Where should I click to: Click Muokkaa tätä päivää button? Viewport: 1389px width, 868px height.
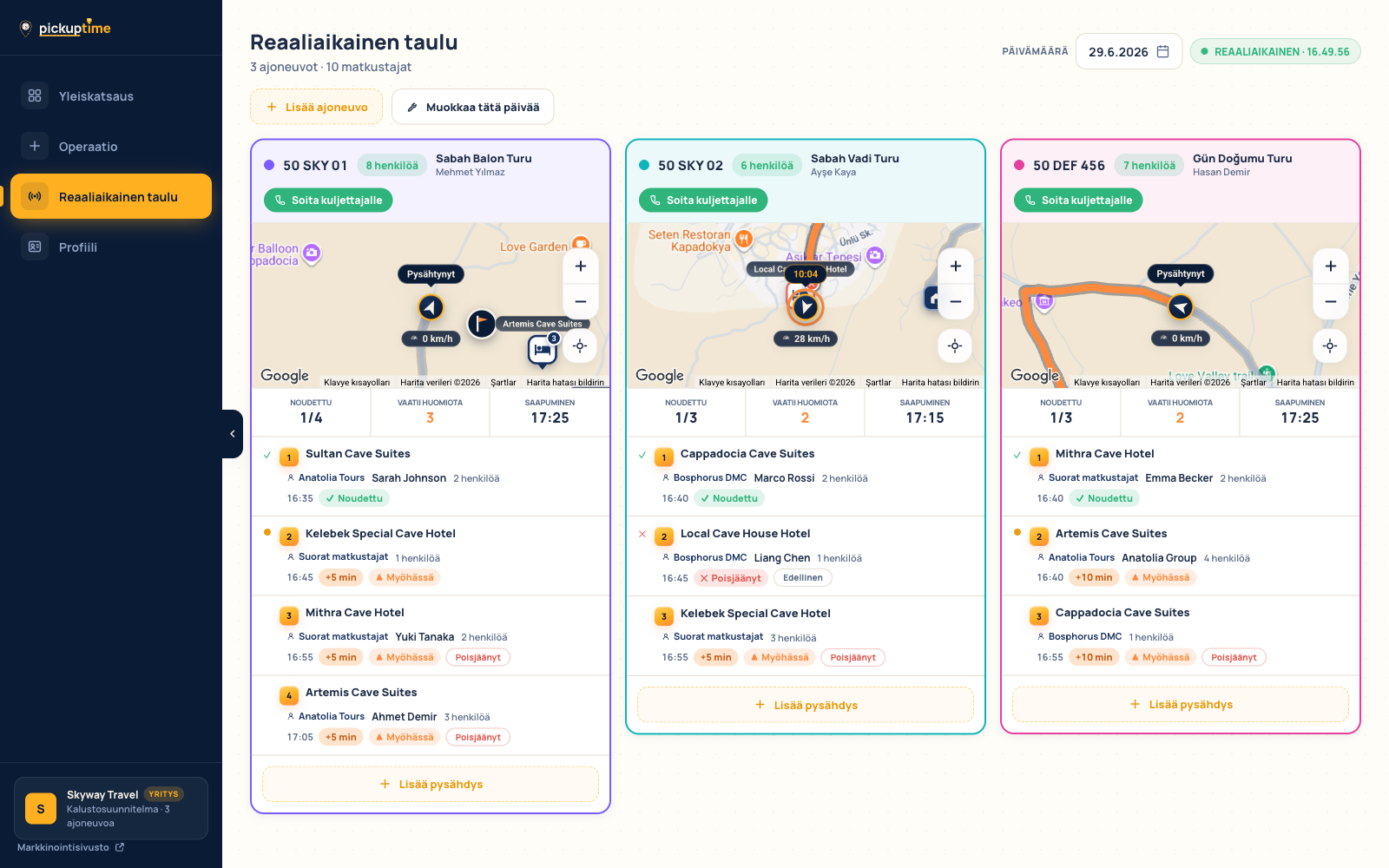click(x=473, y=107)
